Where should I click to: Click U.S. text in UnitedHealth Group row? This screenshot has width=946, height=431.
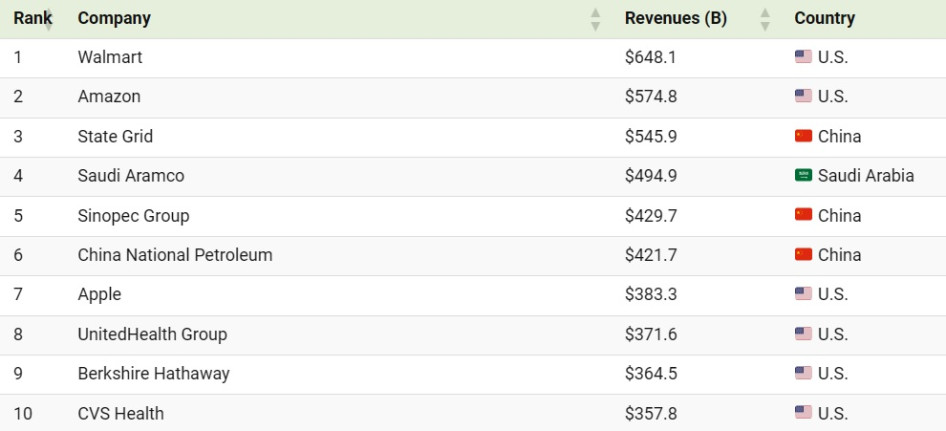[833, 334]
